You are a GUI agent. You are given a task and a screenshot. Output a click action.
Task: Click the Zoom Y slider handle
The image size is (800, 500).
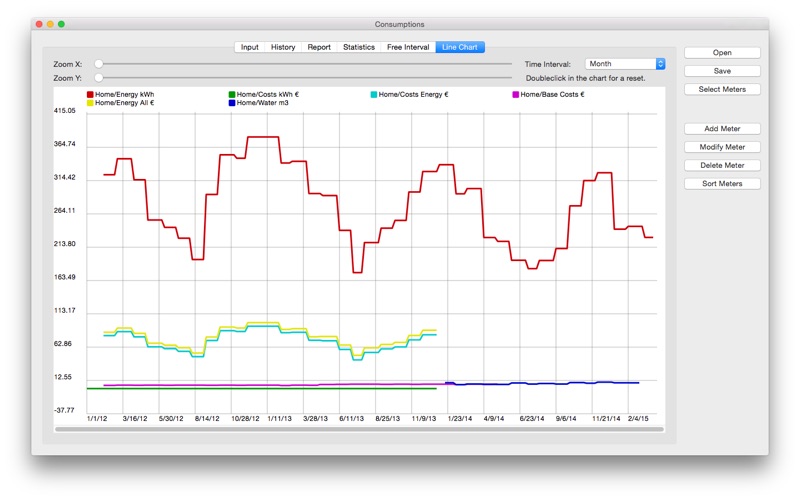click(98, 78)
